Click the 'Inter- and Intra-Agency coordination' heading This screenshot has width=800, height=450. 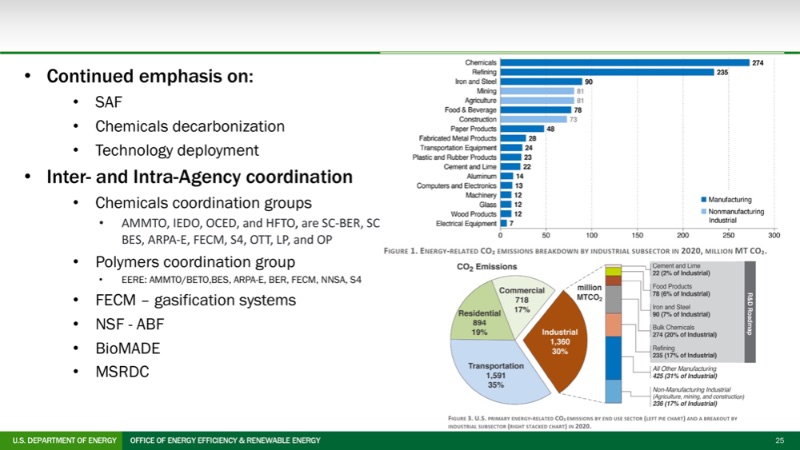(199, 177)
